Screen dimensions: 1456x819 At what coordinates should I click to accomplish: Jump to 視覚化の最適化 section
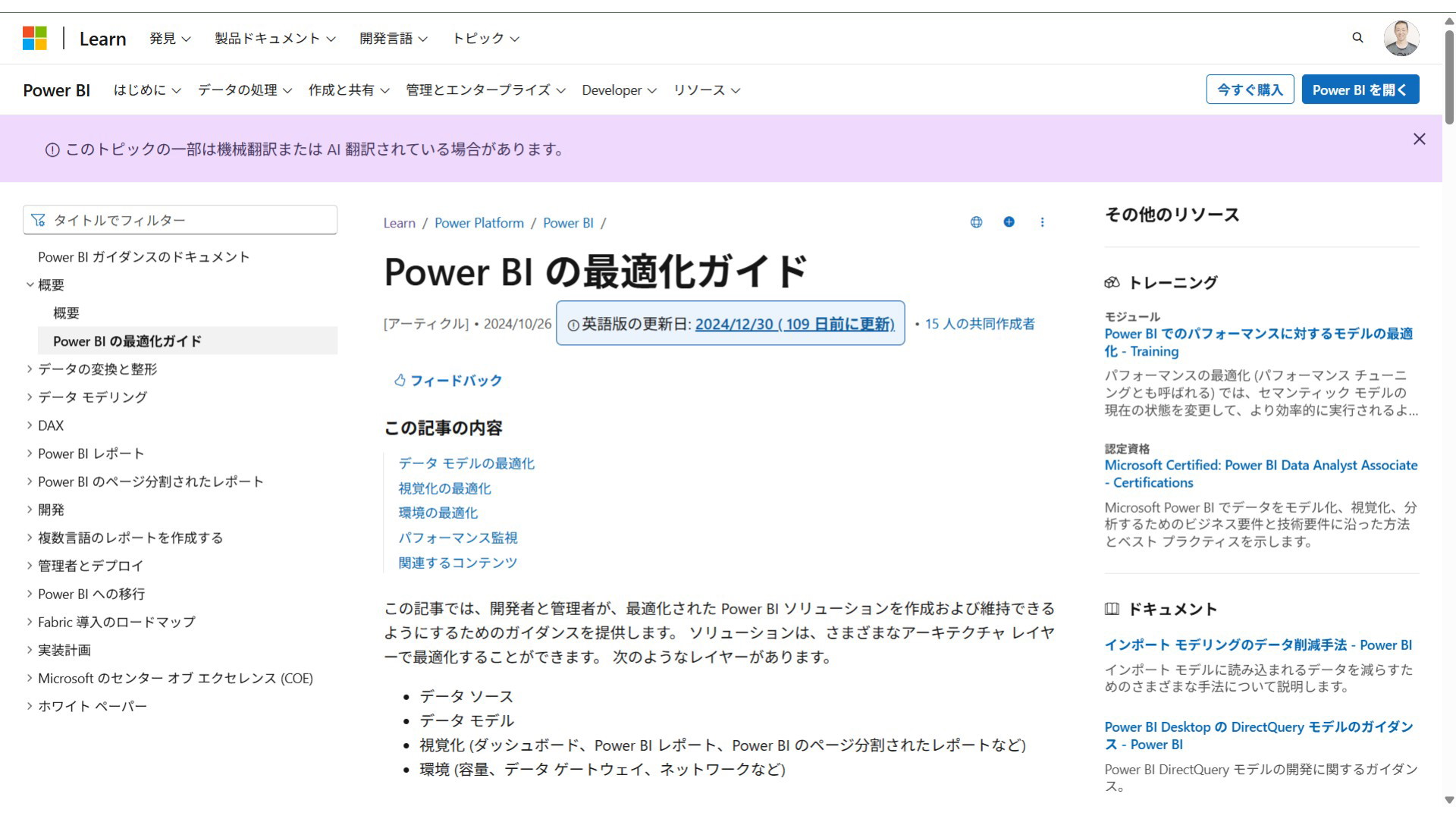pyautogui.click(x=444, y=488)
